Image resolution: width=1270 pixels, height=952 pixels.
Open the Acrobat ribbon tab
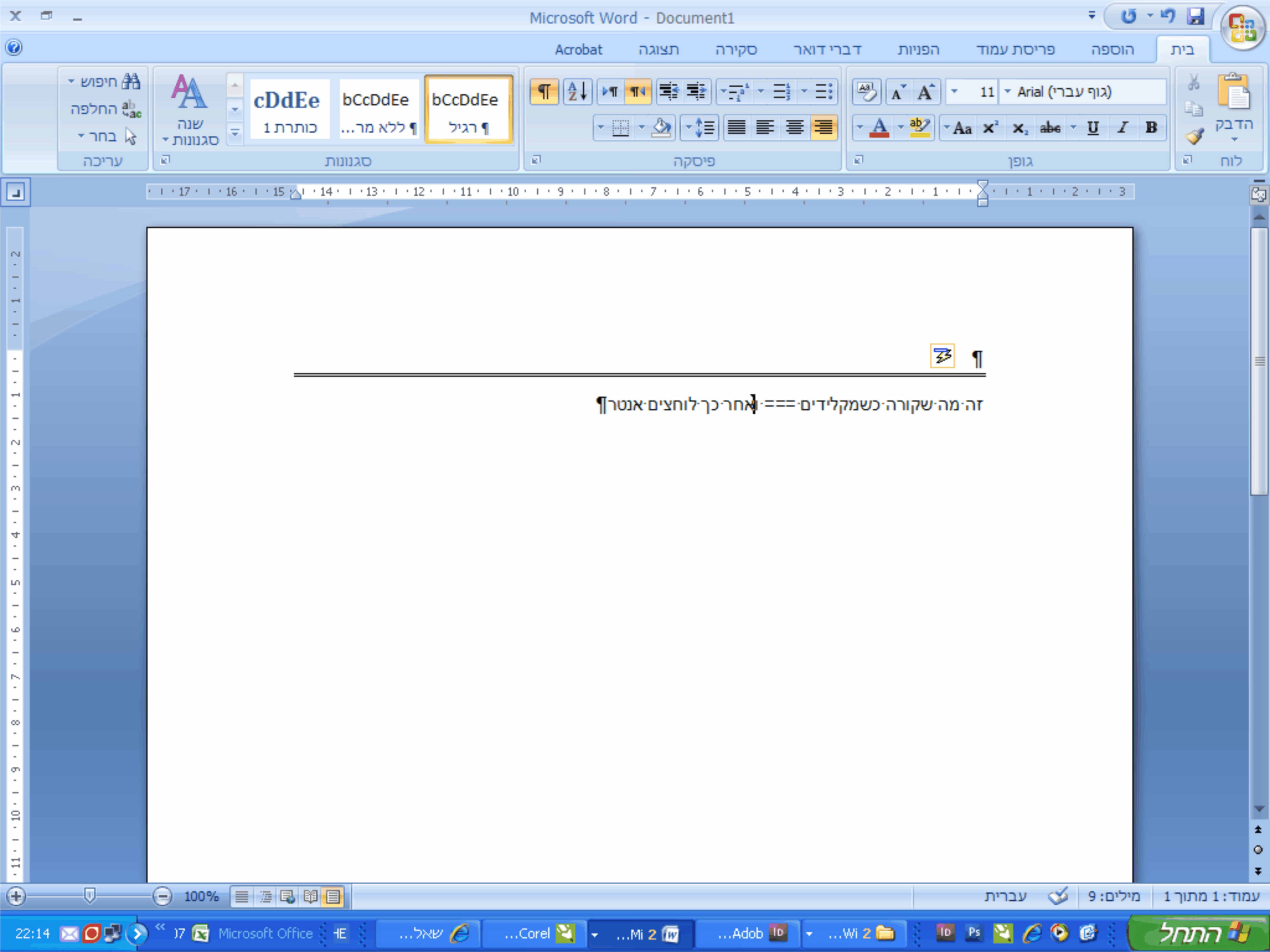[x=578, y=50]
